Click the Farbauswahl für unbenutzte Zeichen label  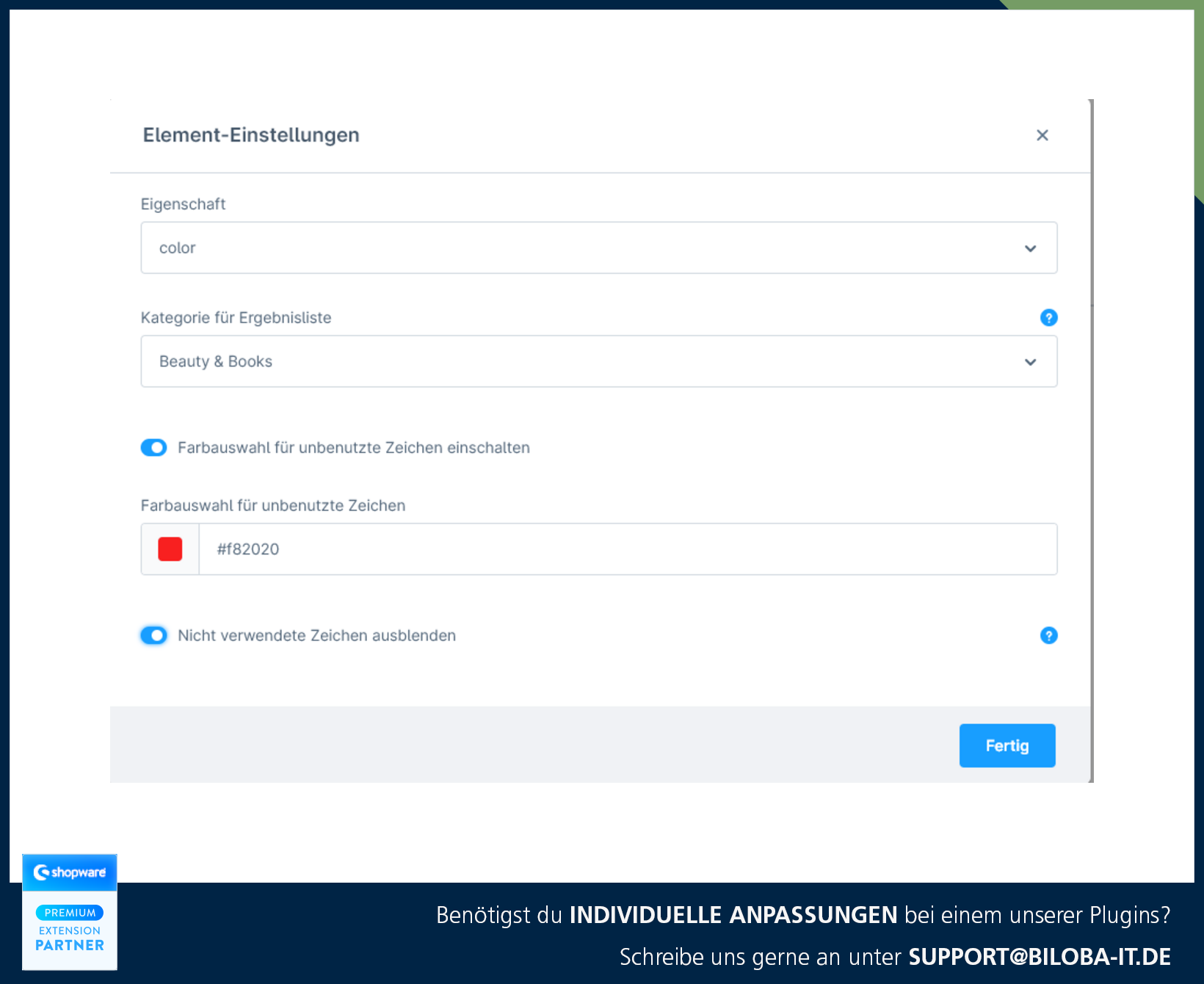(273, 505)
